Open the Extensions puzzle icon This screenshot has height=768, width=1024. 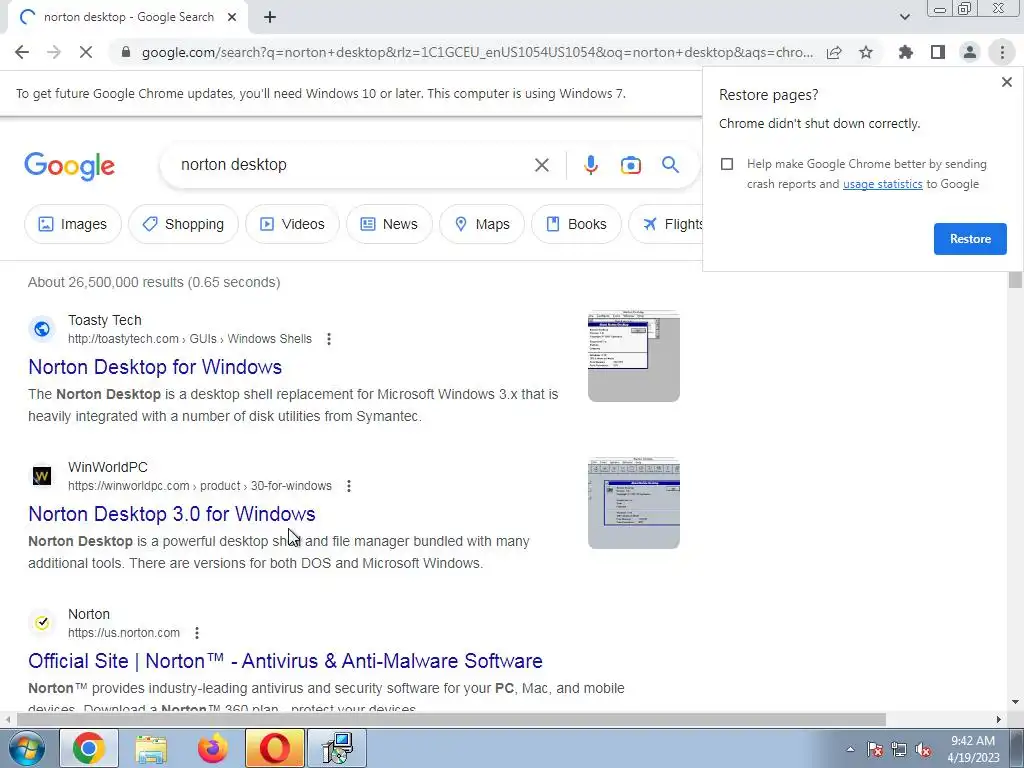[x=906, y=52]
